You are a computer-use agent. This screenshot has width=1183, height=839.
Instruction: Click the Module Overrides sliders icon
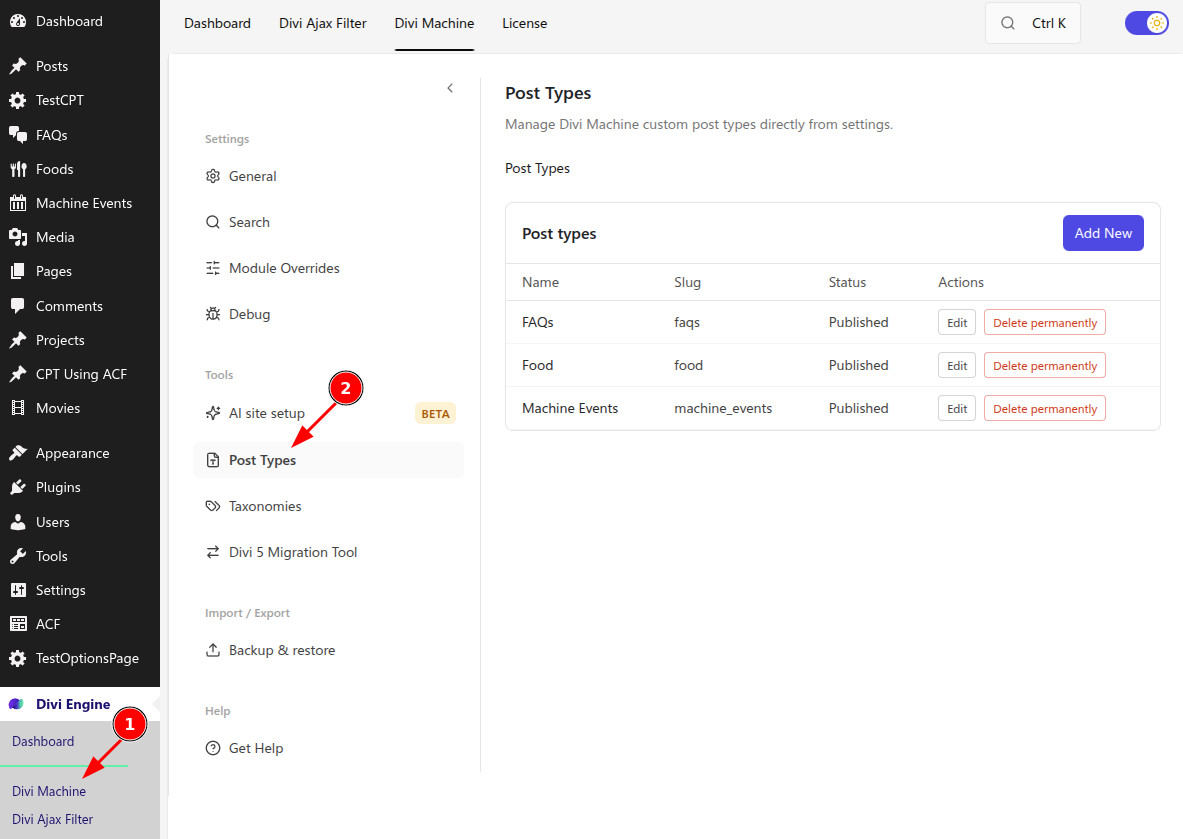pyautogui.click(x=213, y=268)
